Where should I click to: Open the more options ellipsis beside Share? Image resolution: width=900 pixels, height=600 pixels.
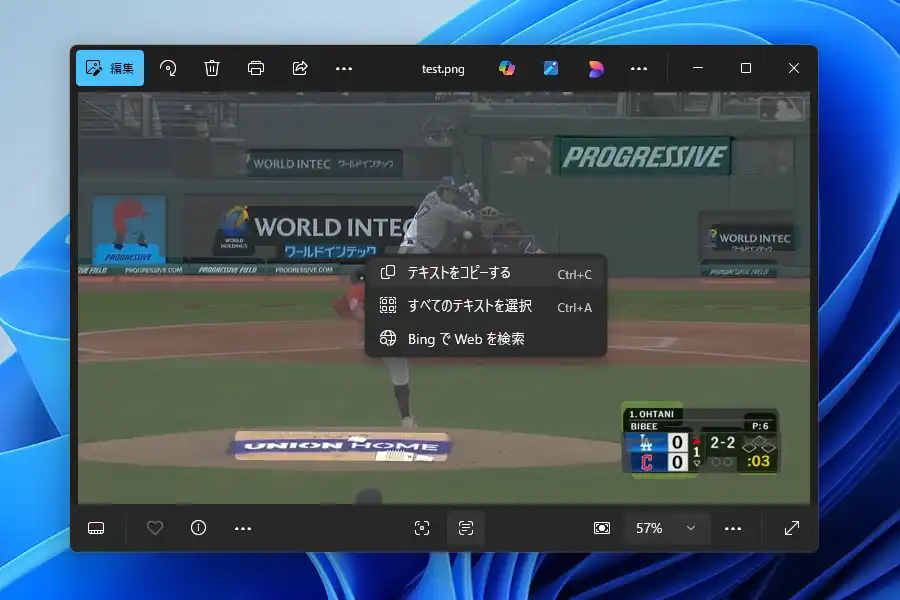(344, 68)
